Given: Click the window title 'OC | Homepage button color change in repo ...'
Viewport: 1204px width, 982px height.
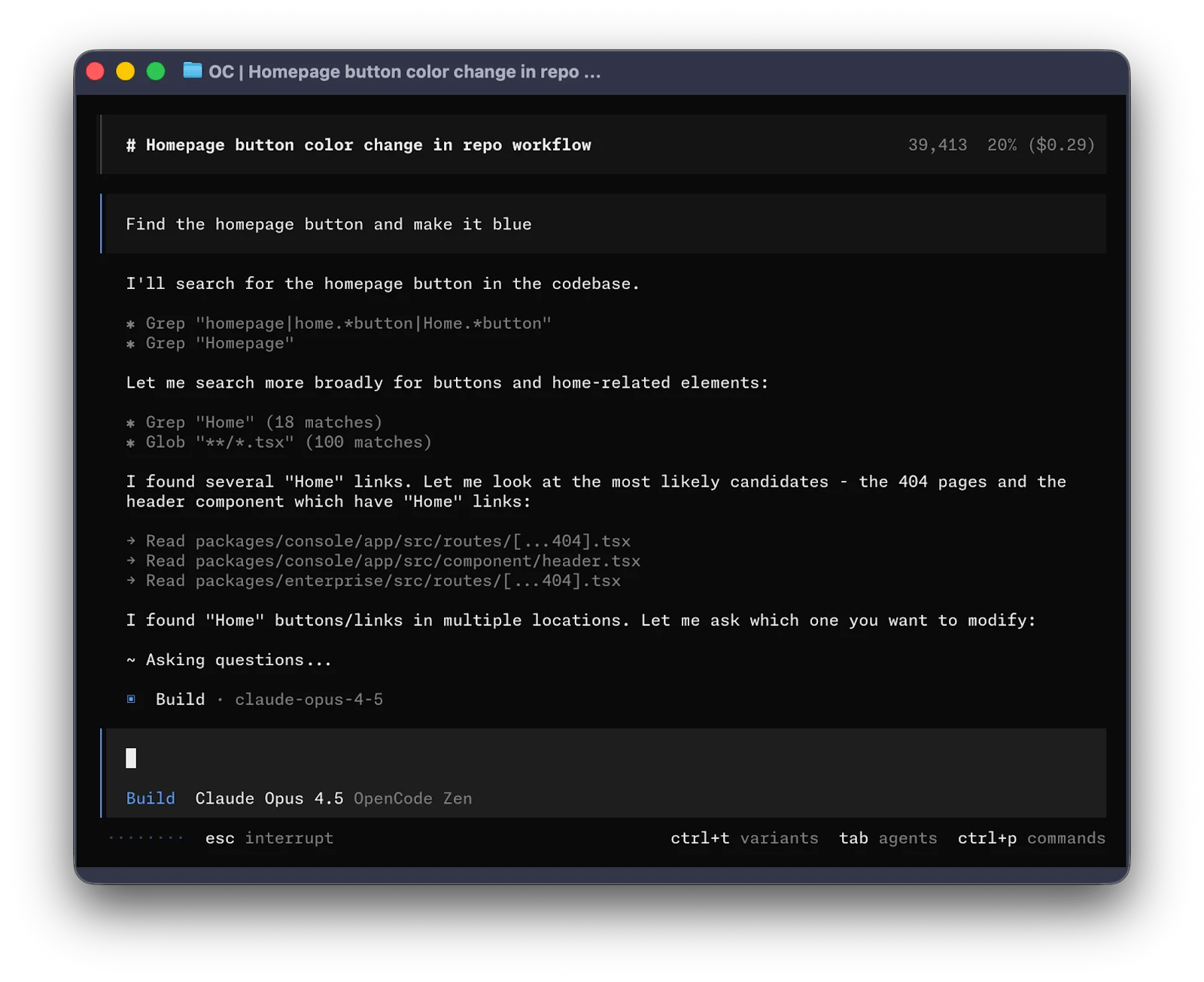Looking at the screenshot, I should 405,71.
